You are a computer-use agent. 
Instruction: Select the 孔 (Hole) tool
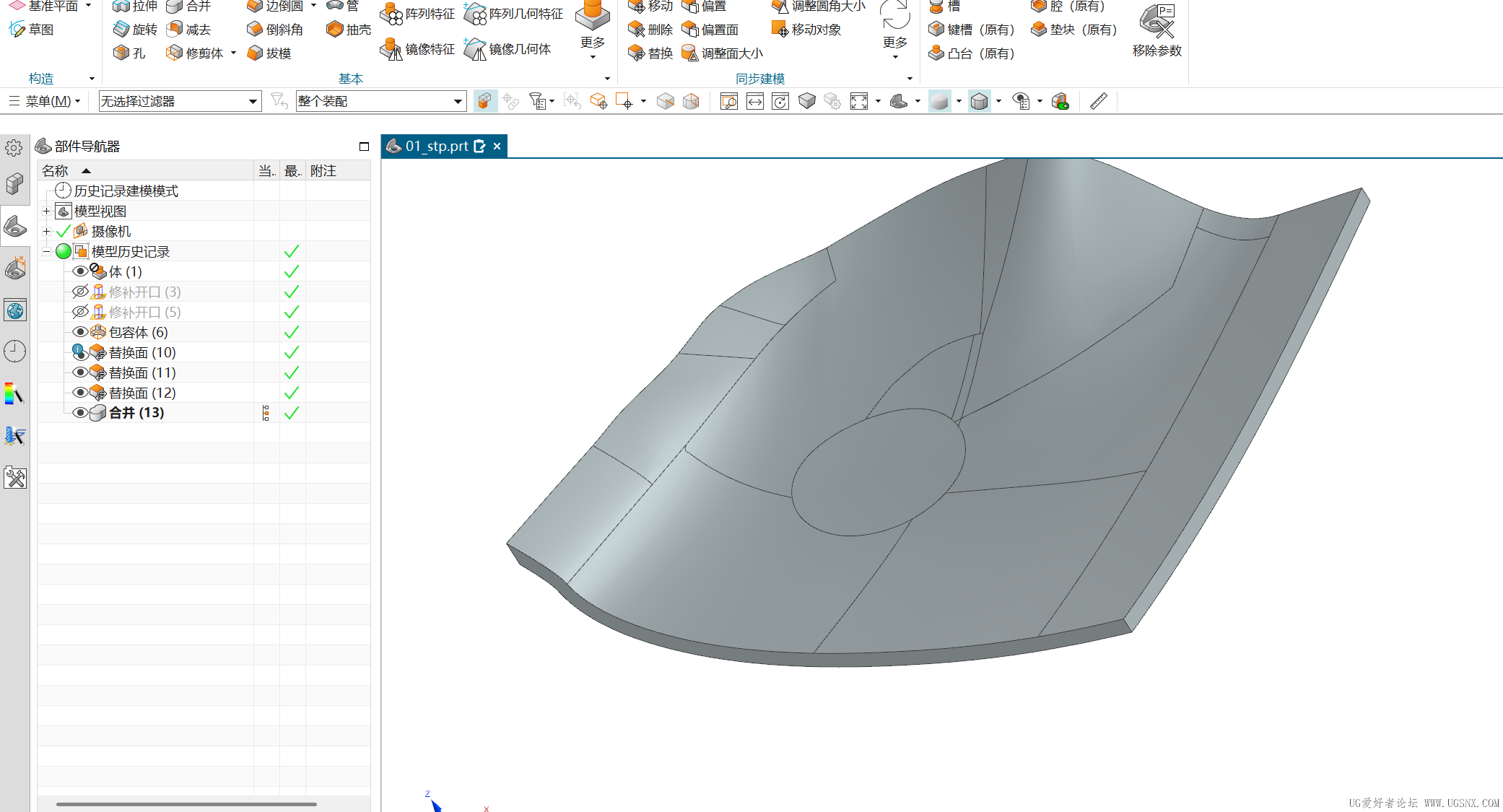click(130, 52)
